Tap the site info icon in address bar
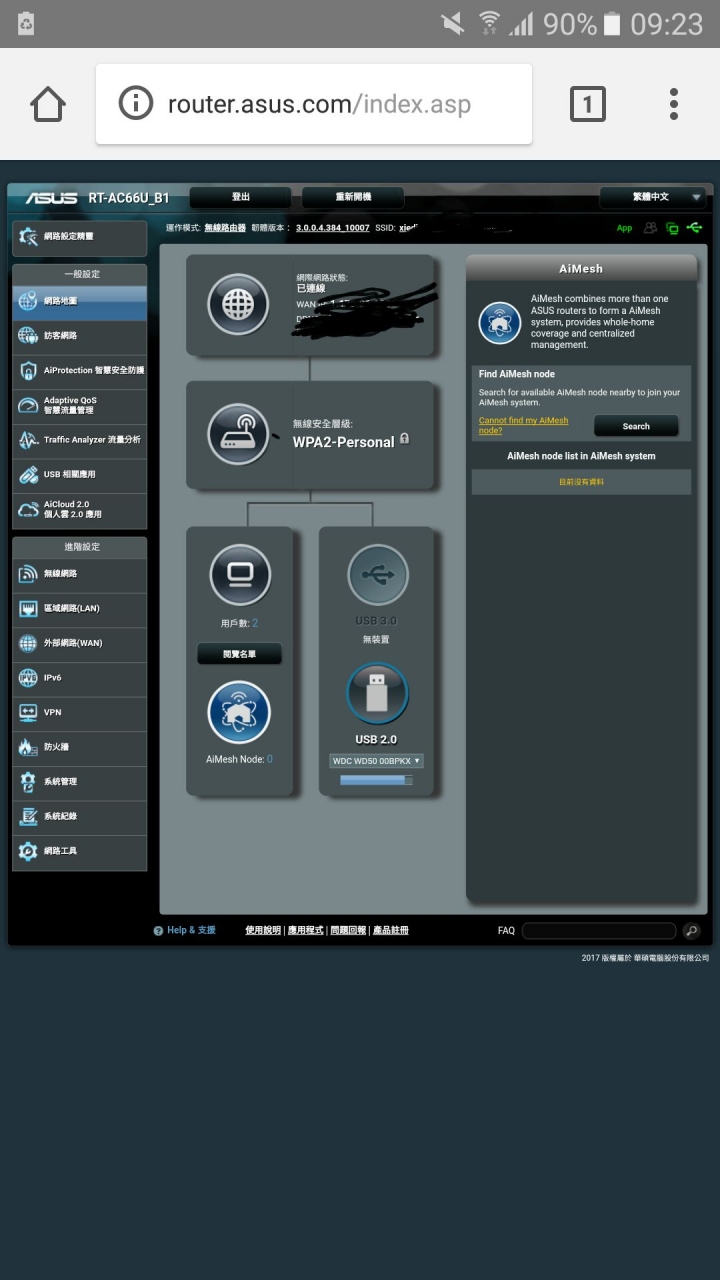 point(136,104)
